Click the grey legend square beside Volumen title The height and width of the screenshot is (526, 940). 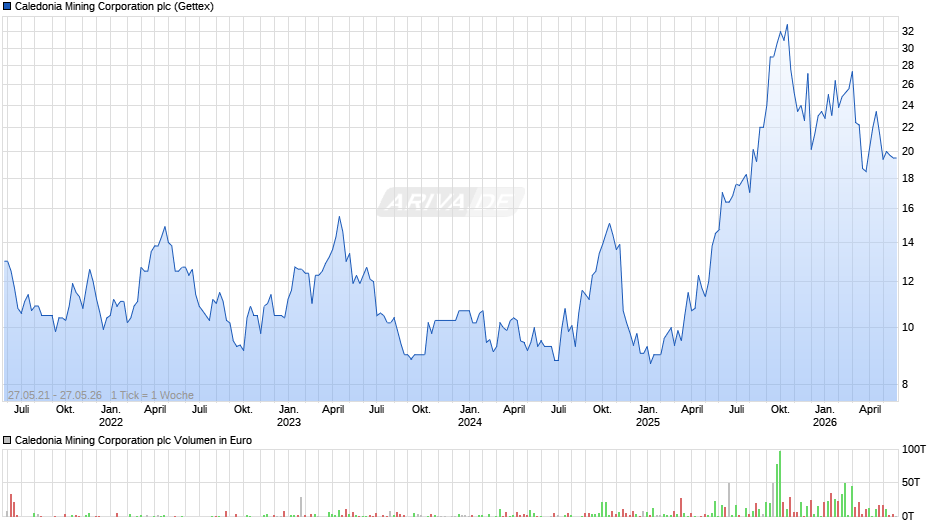(7, 440)
